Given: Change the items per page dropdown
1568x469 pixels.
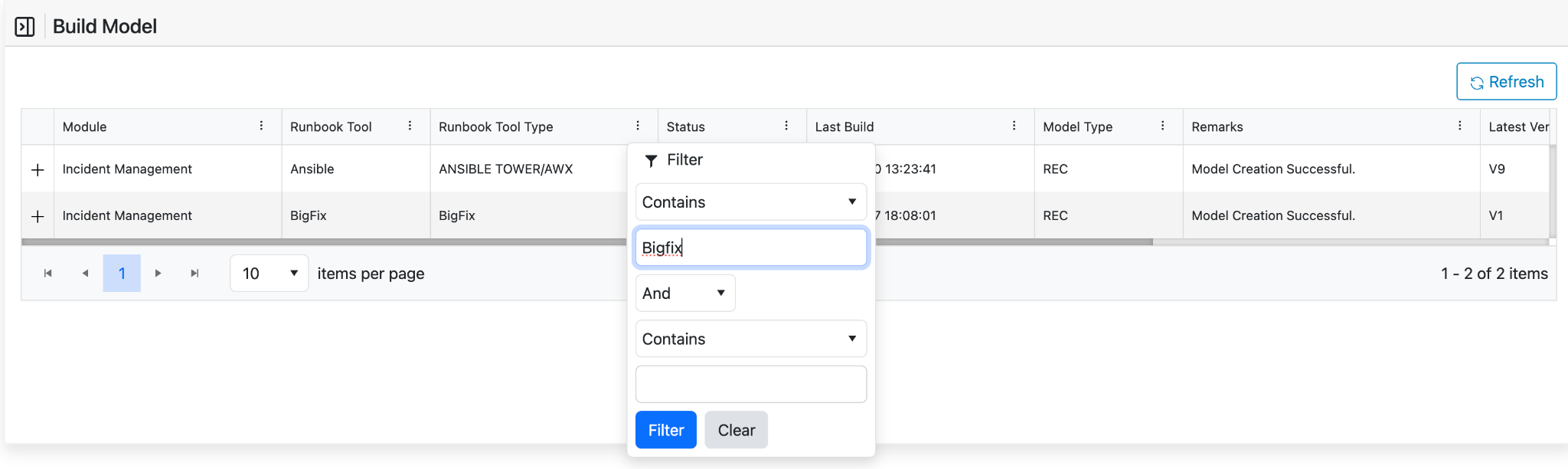Looking at the screenshot, I should point(269,274).
